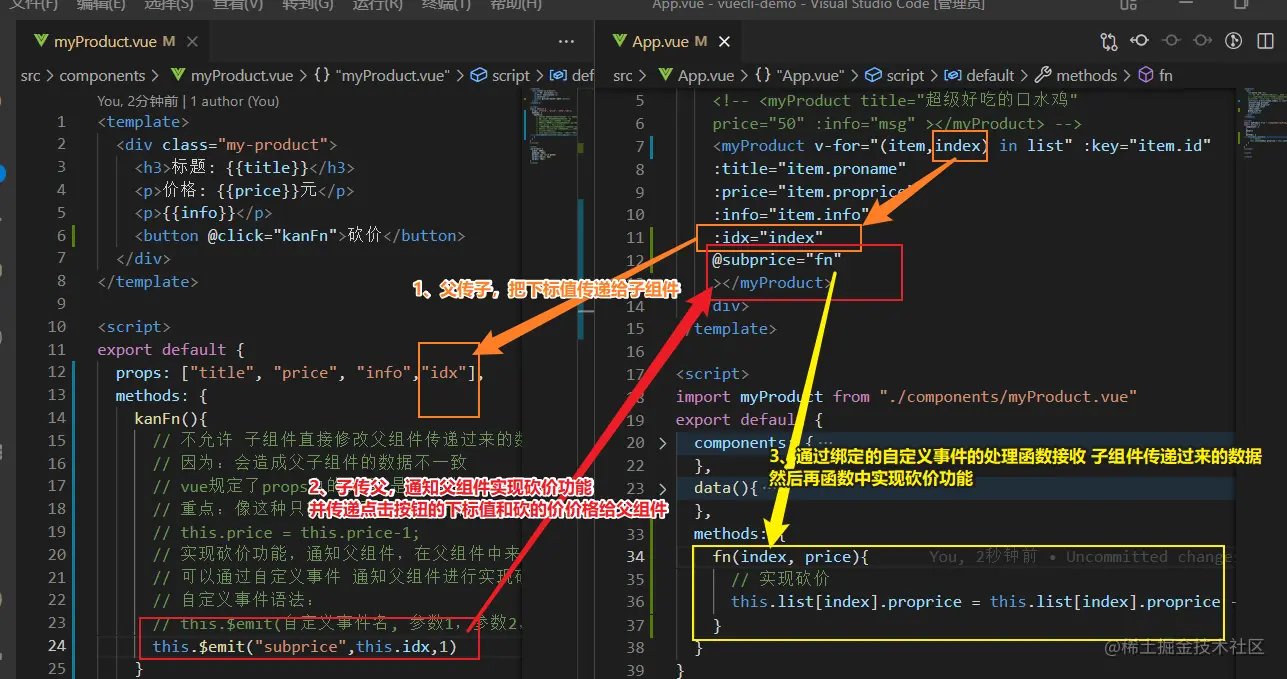
Task: Click ':key="item.id"' attribute on line 7
Action: (x=1147, y=145)
